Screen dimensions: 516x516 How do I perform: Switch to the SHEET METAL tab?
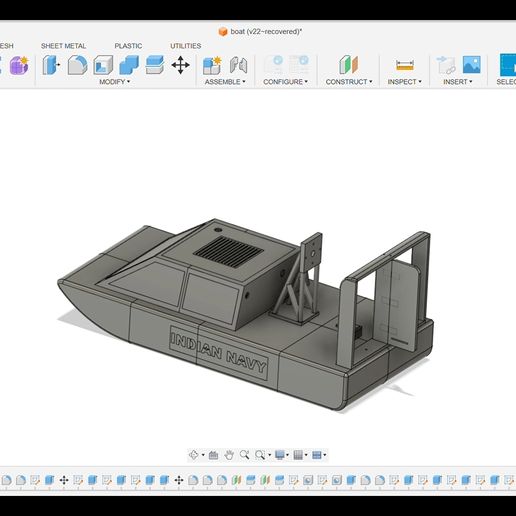pos(63,46)
